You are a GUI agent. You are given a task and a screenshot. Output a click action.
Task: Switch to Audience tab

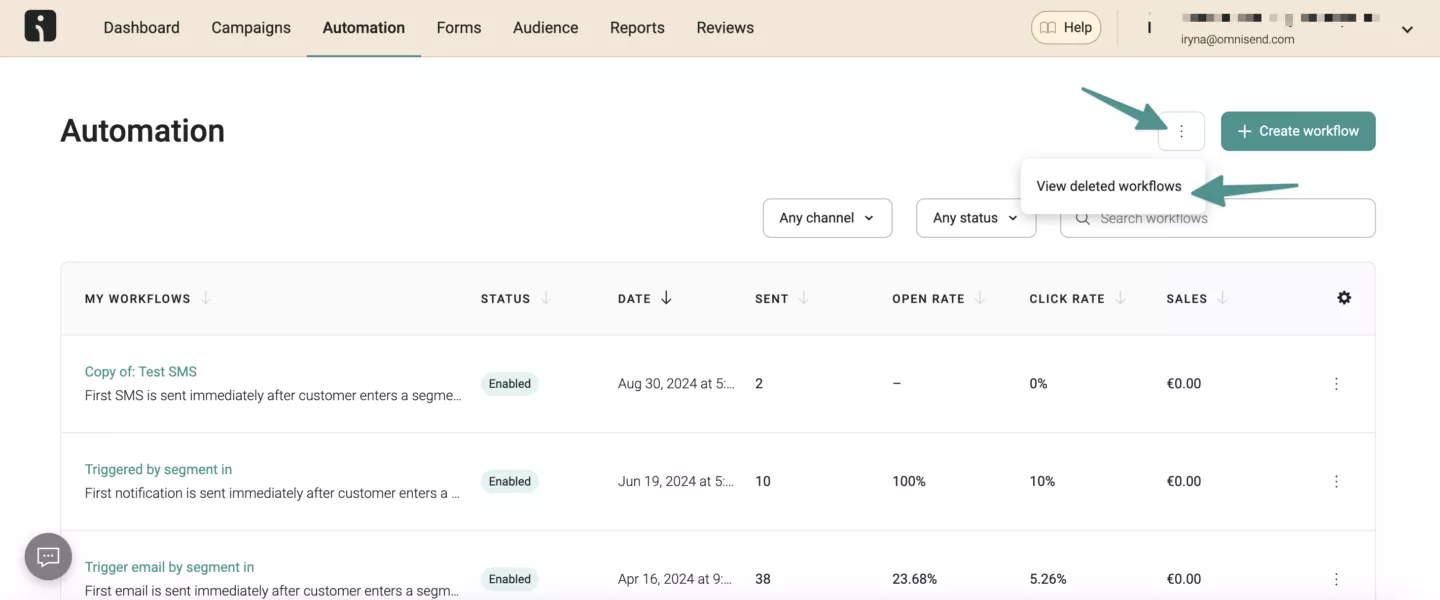[546, 28]
